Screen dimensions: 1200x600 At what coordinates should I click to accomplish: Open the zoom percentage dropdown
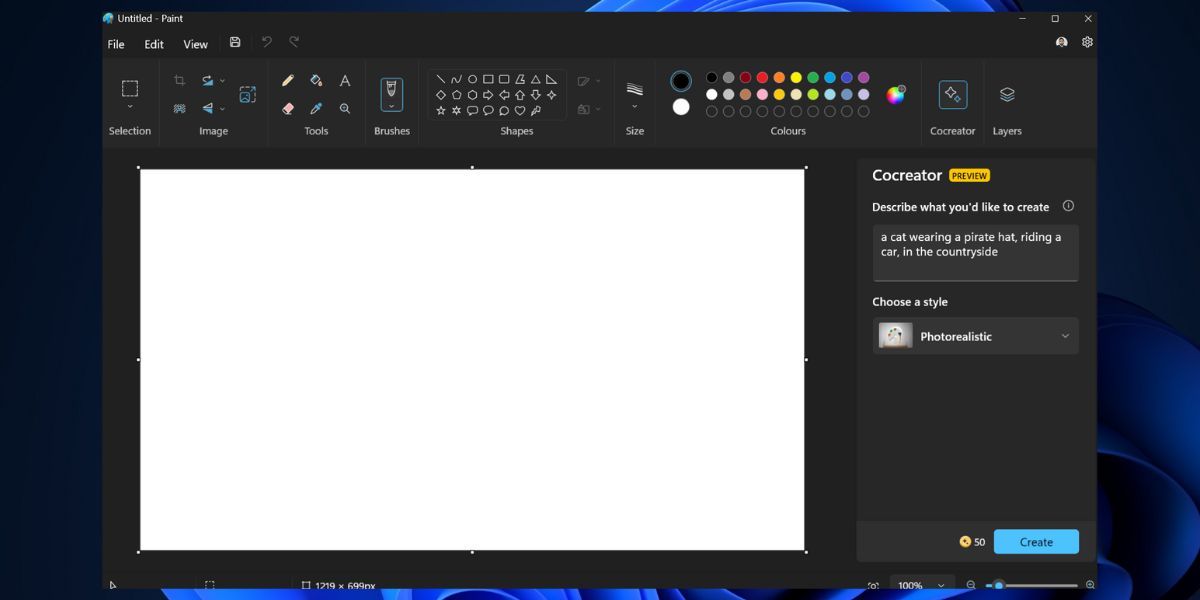[921, 585]
